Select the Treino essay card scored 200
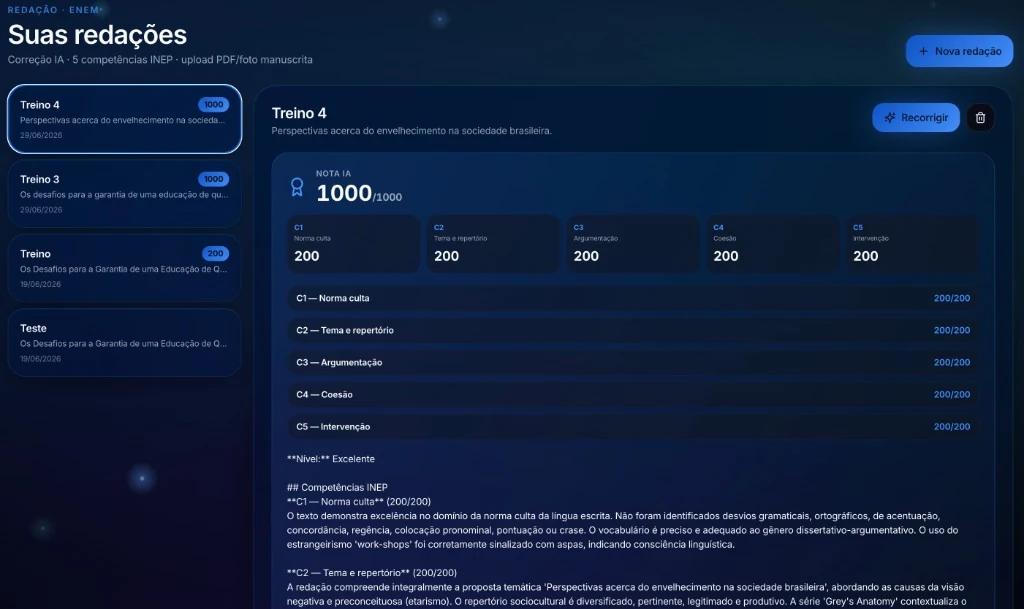The width and height of the screenshot is (1024, 609). coord(124,268)
